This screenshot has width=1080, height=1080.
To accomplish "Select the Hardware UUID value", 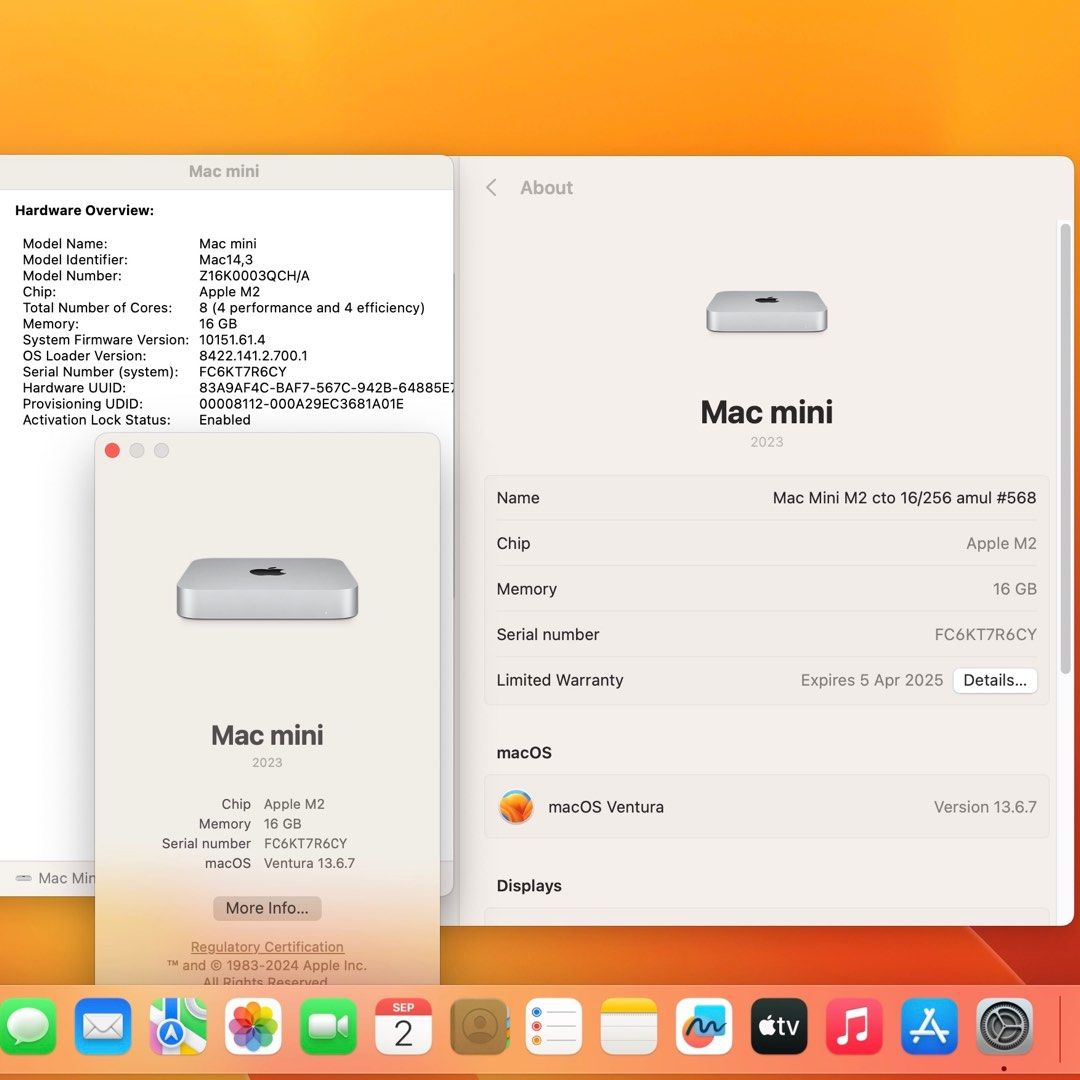I will click(326, 388).
